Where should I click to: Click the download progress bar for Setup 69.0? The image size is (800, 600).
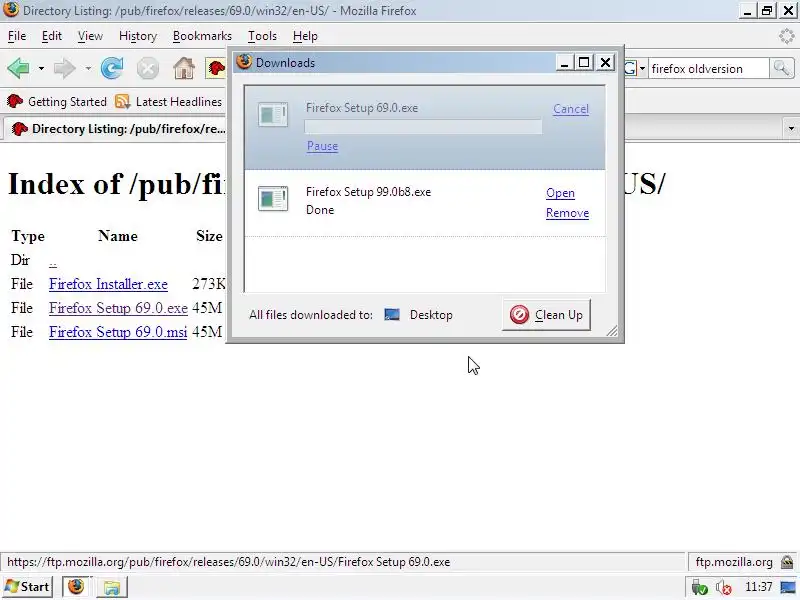(x=423, y=127)
